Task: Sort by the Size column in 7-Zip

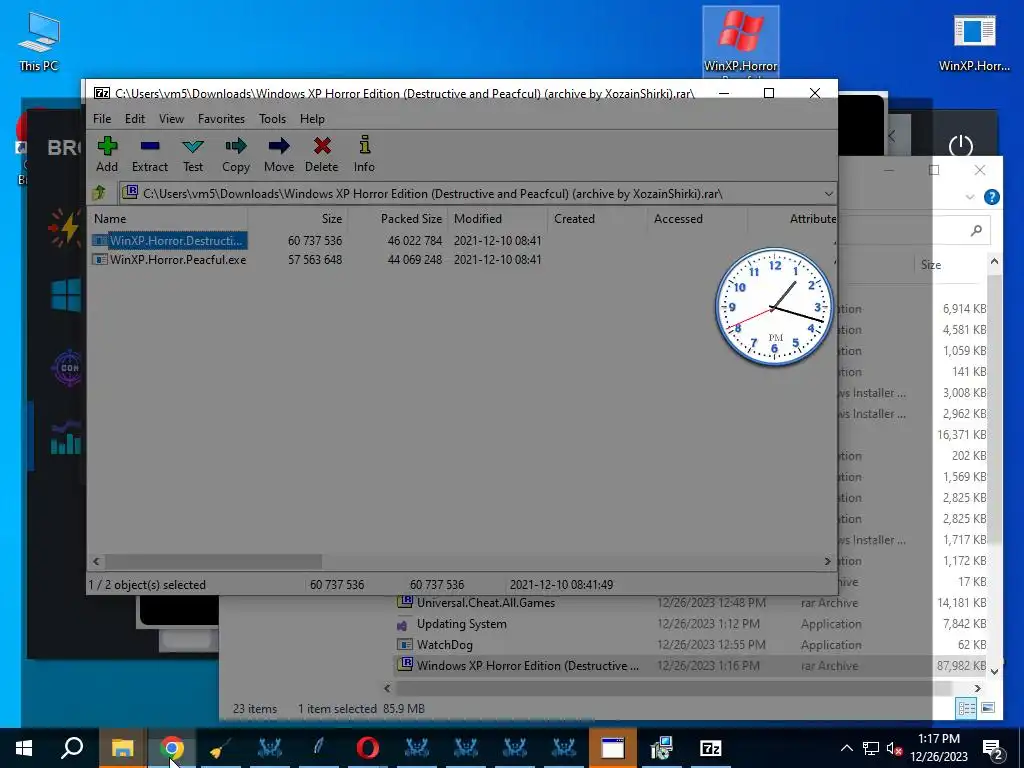Action: click(x=297, y=219)
